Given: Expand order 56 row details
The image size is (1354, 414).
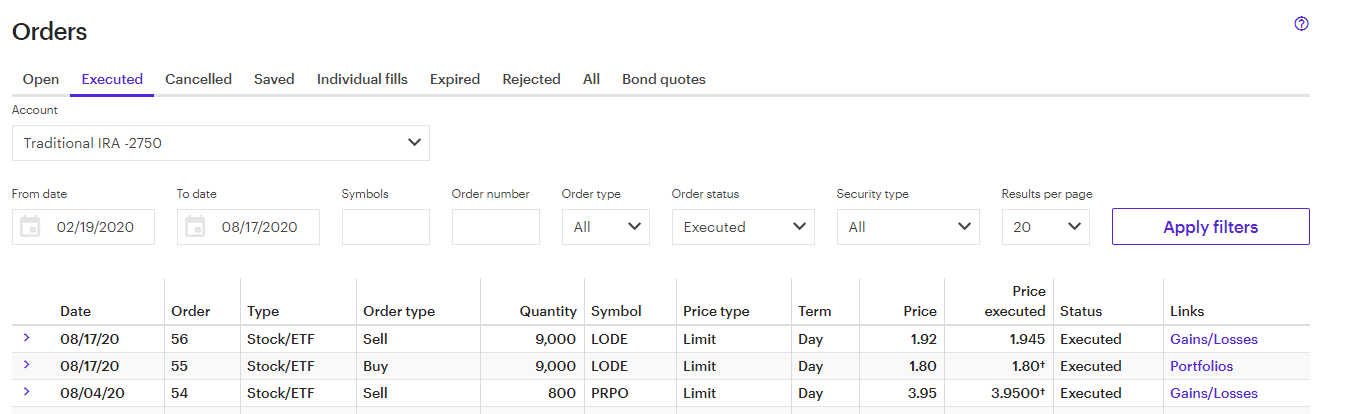Looking at the screenshot, I should coord(26,338).
